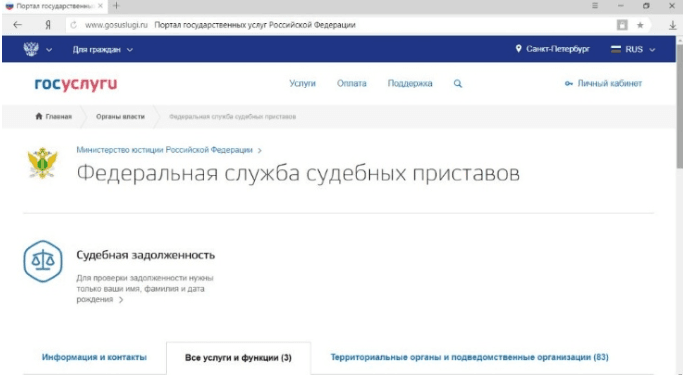Viewport: 685px width, 383px height.
Task: Go back with the browser back arrow
Action: (17, 25)
